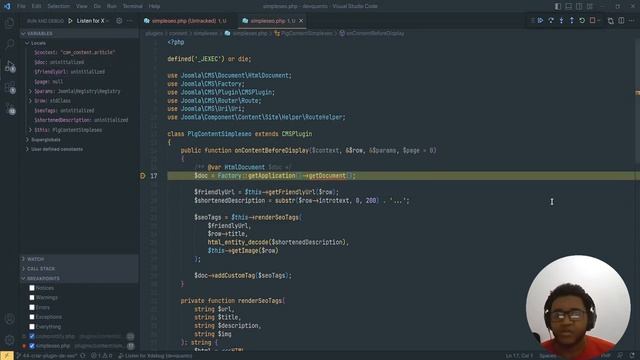Open the Selection menu
This screenshot has height=360, width=640.
58,7
